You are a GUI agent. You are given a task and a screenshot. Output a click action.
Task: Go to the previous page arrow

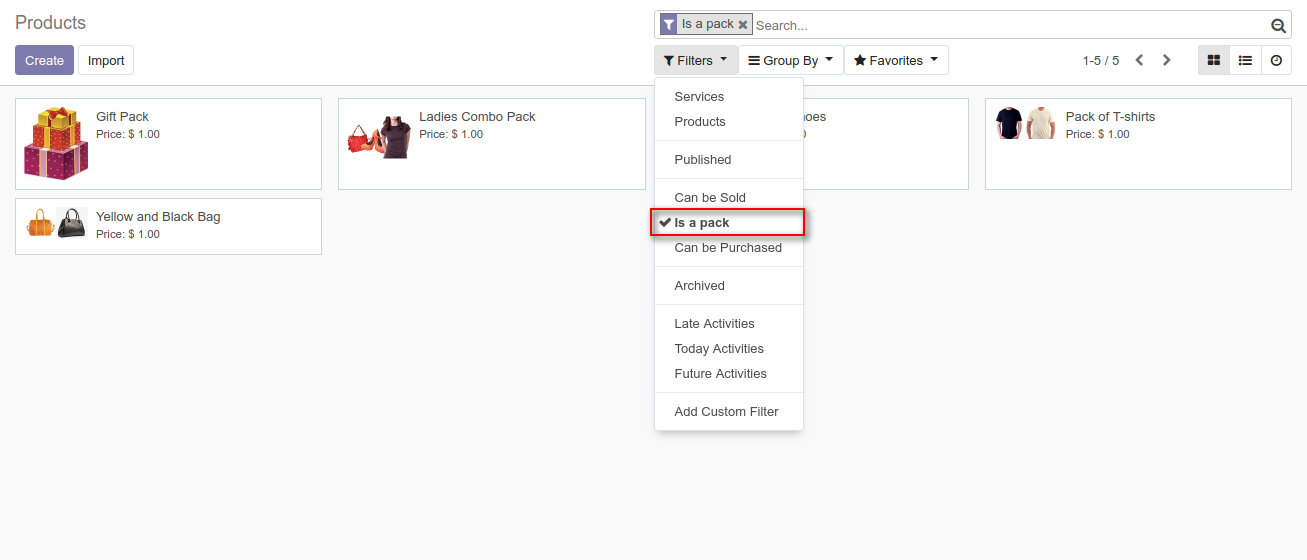point(1139,60)
